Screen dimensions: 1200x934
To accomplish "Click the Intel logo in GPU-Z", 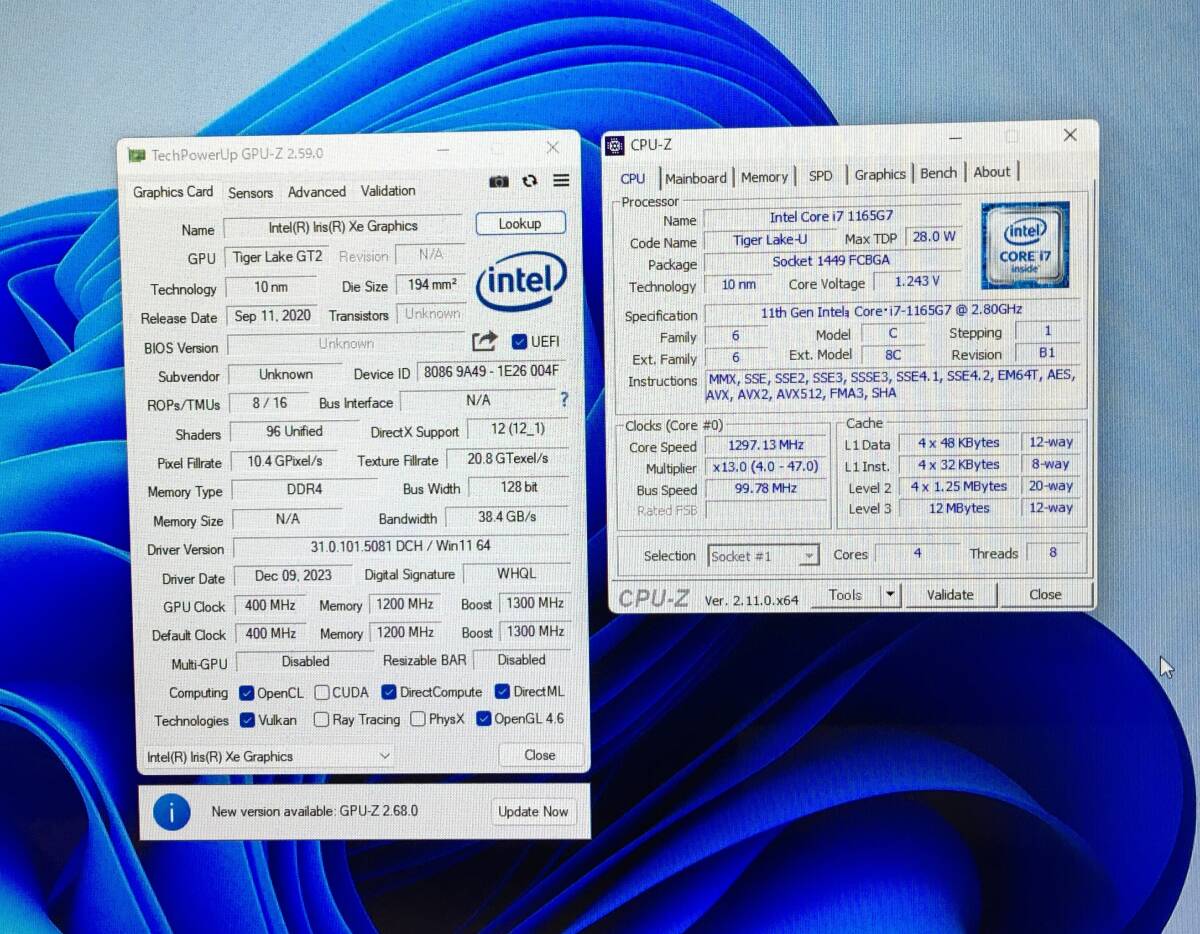I will point(521,281).
